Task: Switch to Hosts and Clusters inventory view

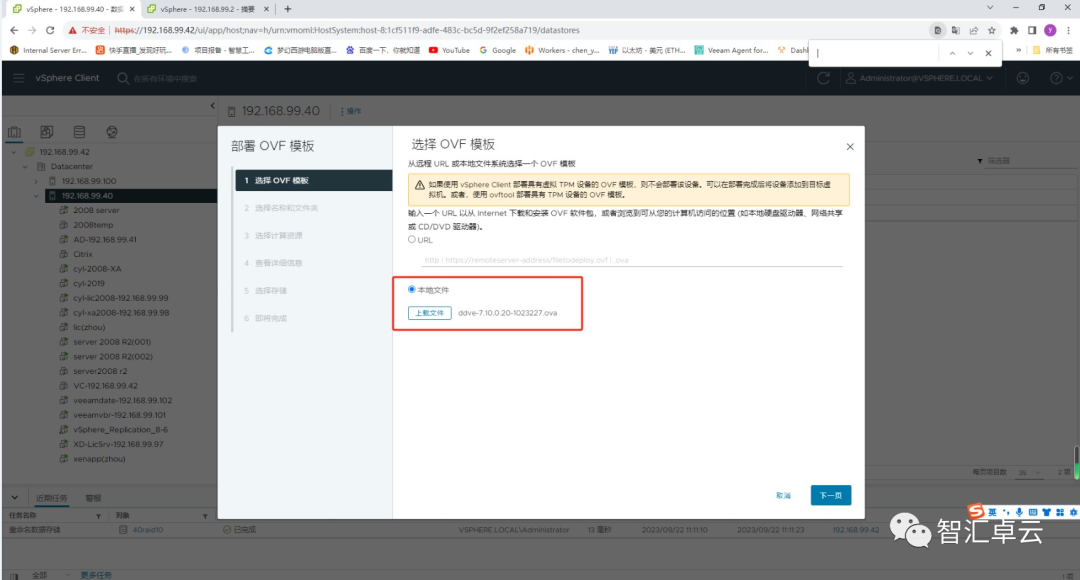Action: pyautogui.click(x=14, y=132)
